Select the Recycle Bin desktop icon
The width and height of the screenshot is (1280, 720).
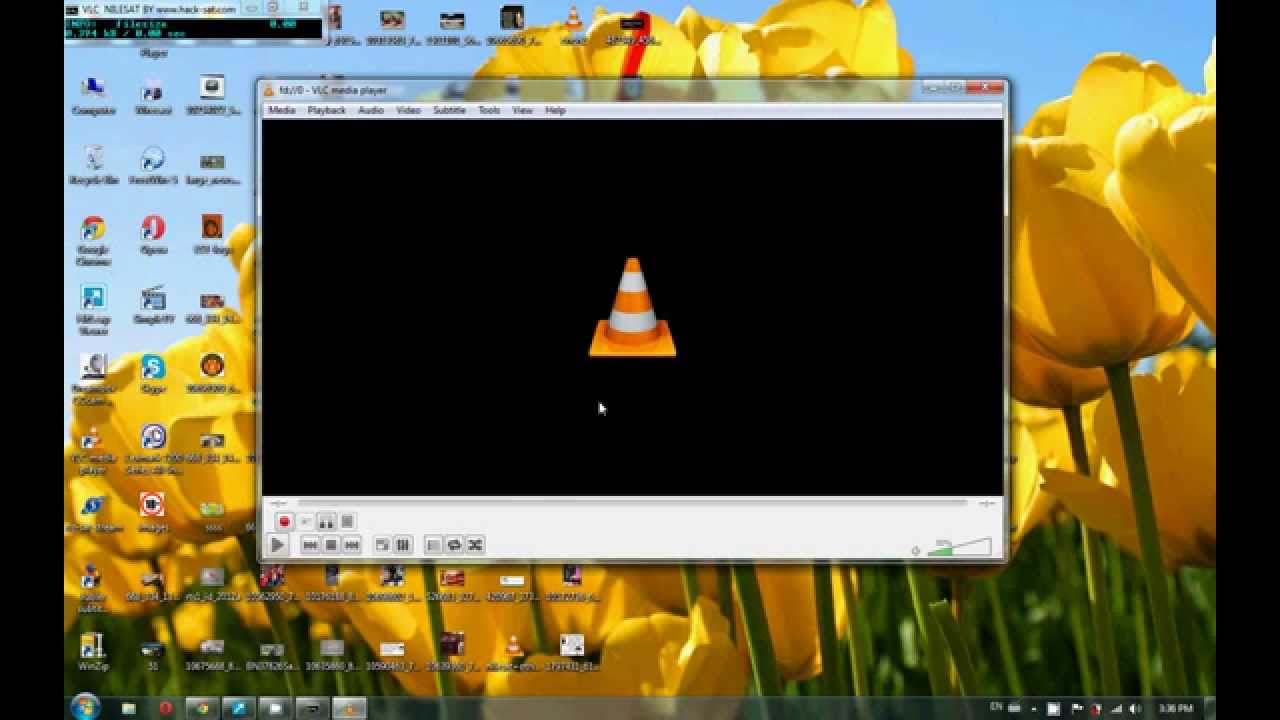[93, 165]
